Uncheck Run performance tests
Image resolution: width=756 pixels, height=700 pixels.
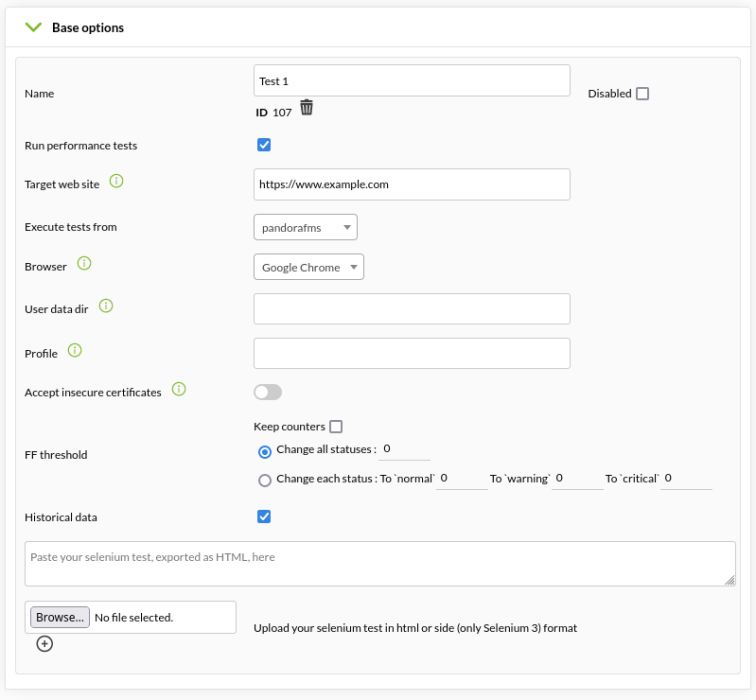tap(264, 145)
